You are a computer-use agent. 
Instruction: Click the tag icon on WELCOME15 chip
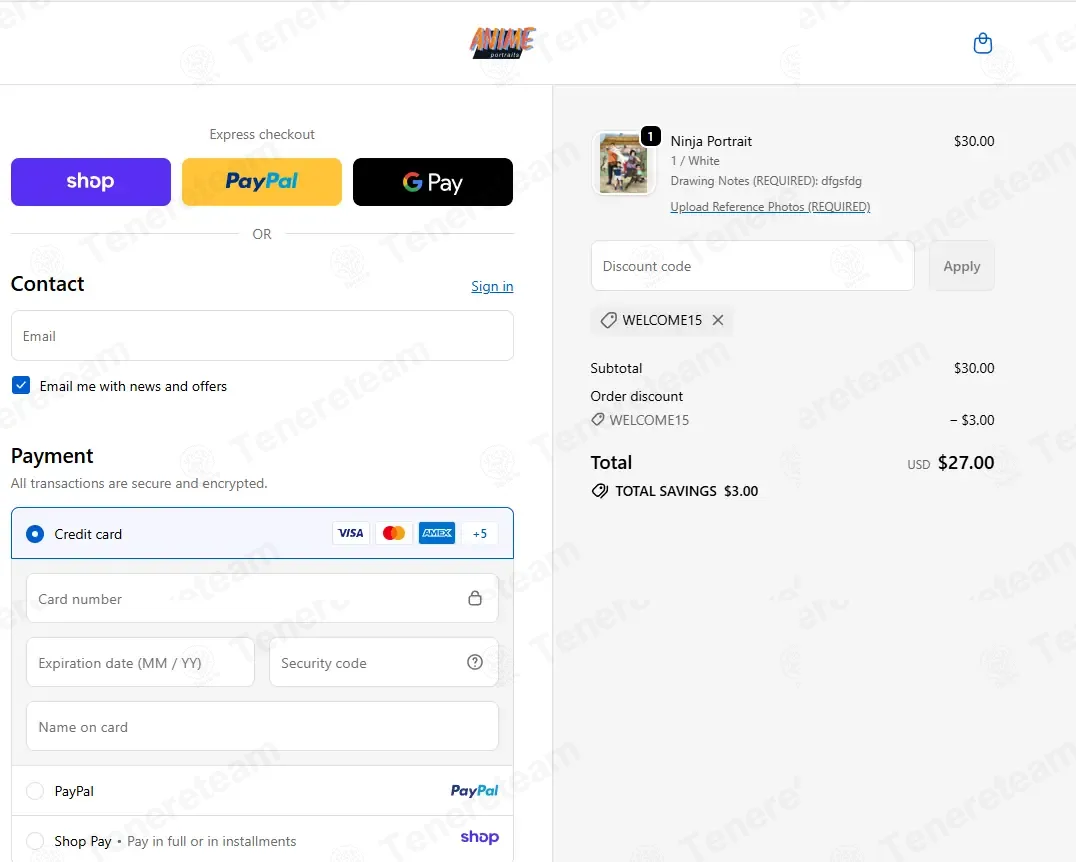pyautogui.click(x=608, y=320)
